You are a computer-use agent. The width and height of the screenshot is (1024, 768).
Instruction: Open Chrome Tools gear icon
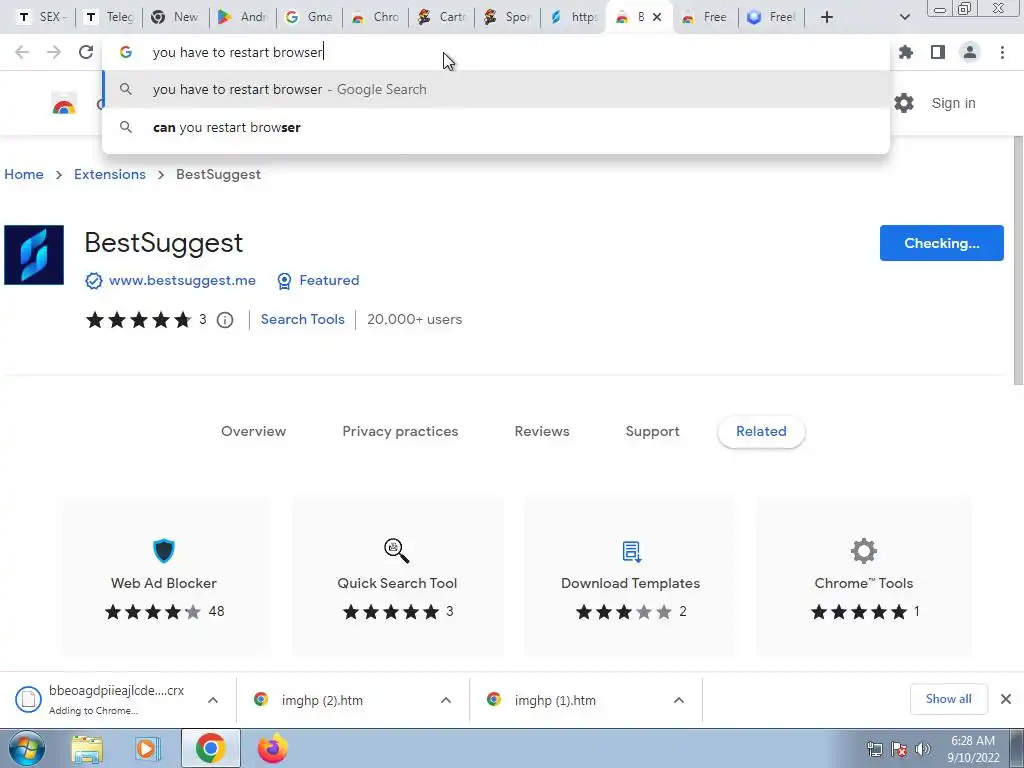click(863, 551)
